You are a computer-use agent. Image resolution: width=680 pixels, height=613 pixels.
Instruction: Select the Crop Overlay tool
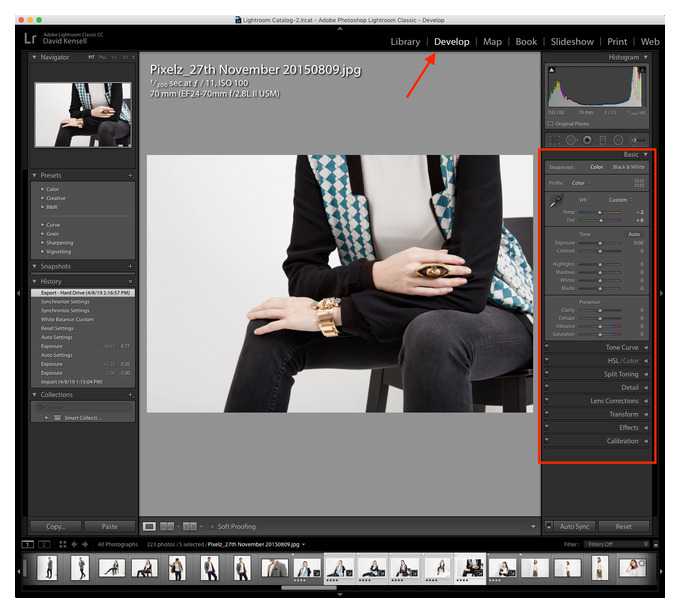pos(556,140)
